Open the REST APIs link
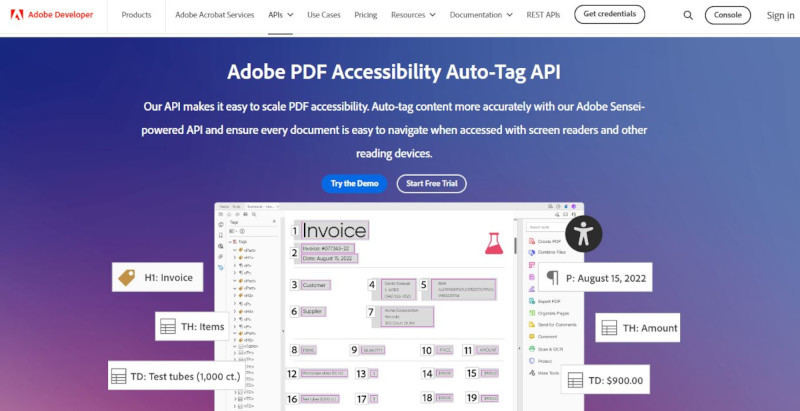 click(543, 15)
